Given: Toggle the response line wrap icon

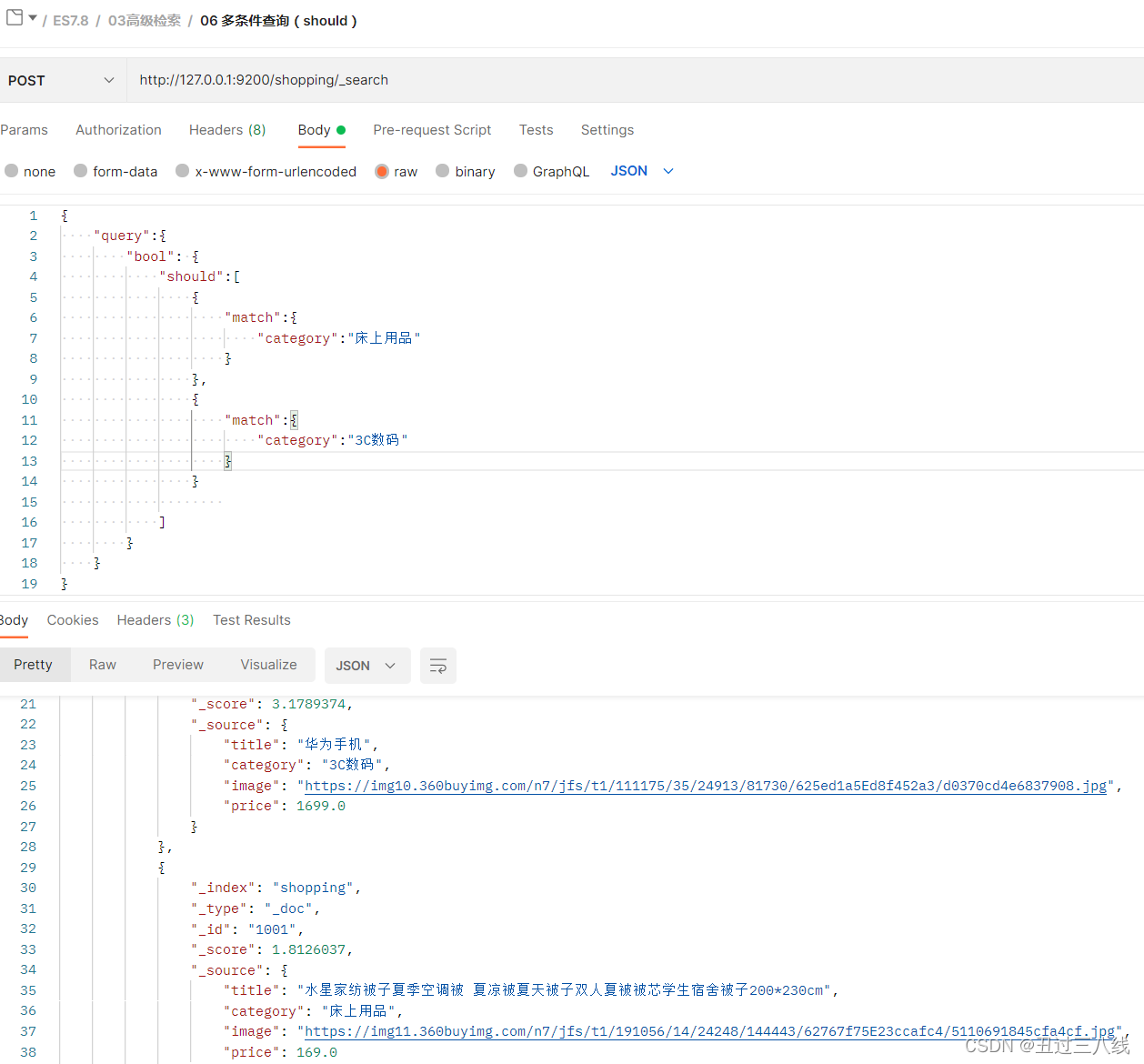Looking at the screenshot, I should tap(438, 666).
